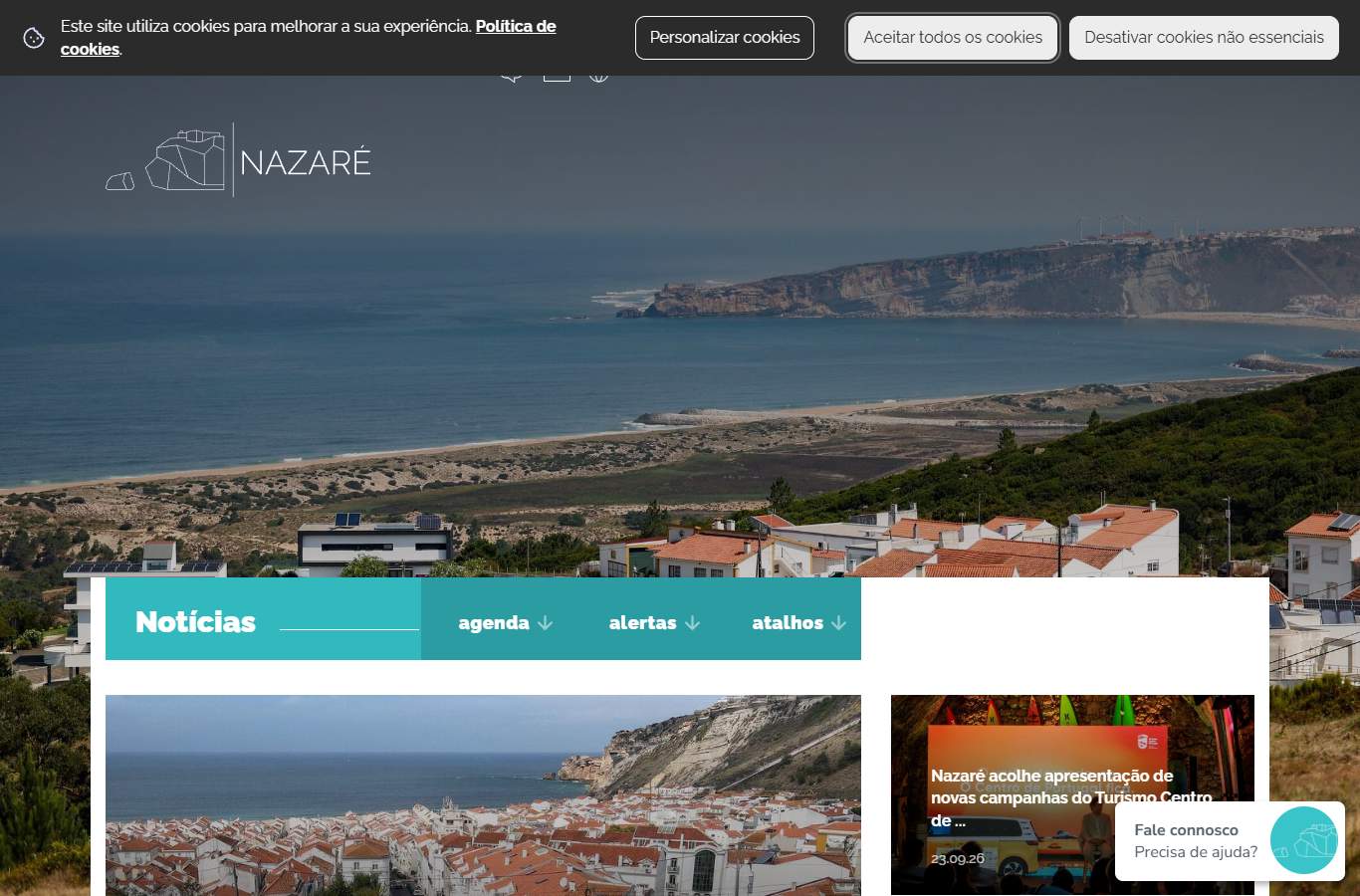1360x896 pixels.
Task: Open the Turismo Centro campaign news card
Action: point(1072,794)
